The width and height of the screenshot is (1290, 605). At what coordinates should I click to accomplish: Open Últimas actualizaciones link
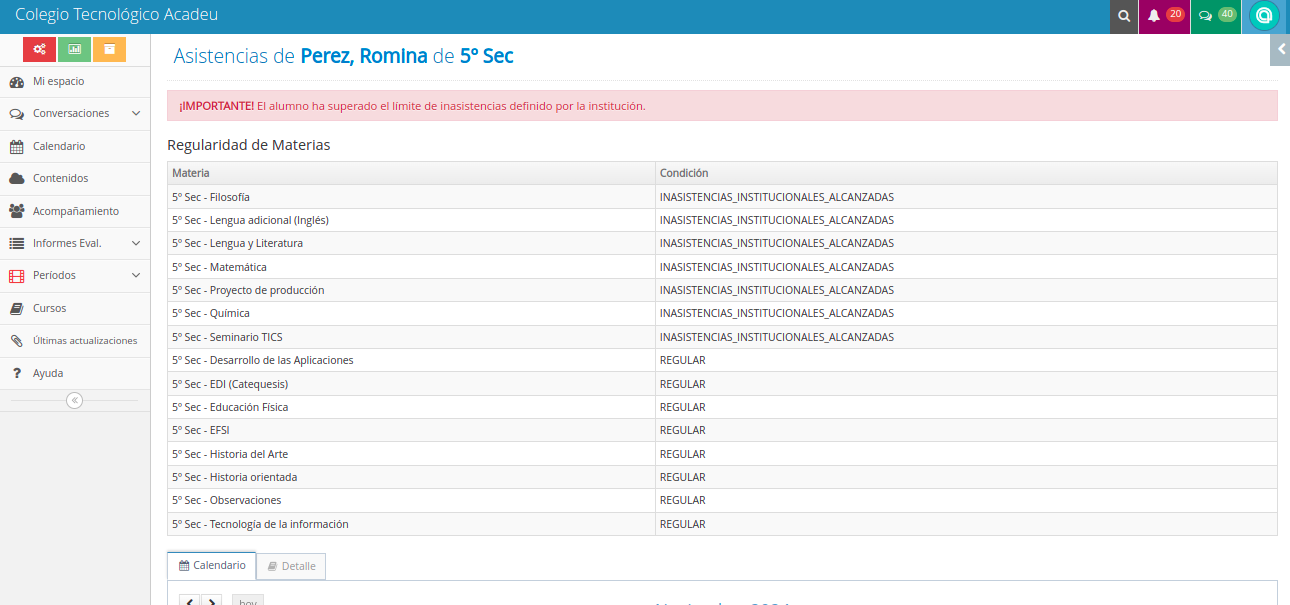pyautogui.click(x=84, y=340)
